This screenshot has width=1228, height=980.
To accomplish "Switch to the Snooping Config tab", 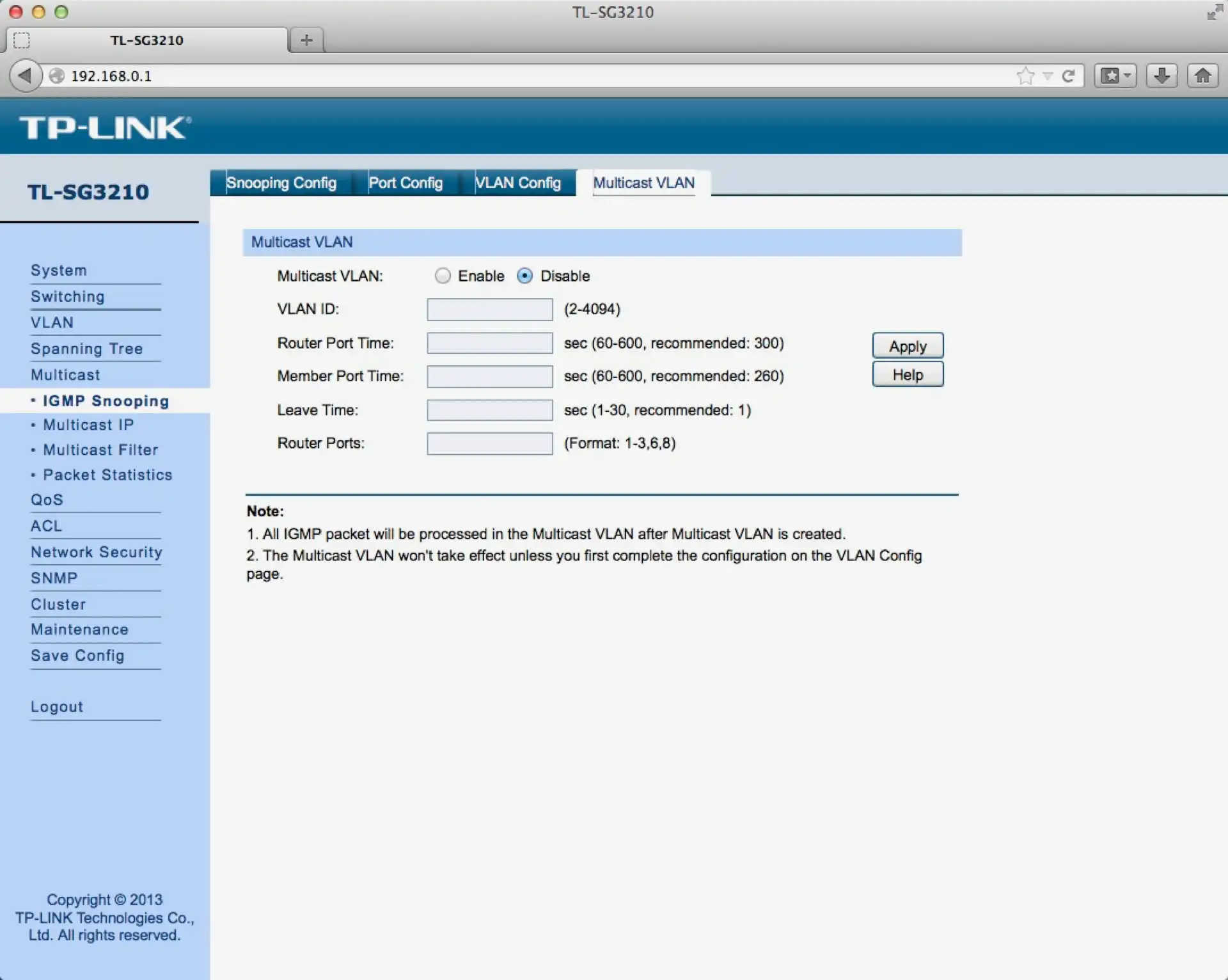I will [x=281, y=183].
